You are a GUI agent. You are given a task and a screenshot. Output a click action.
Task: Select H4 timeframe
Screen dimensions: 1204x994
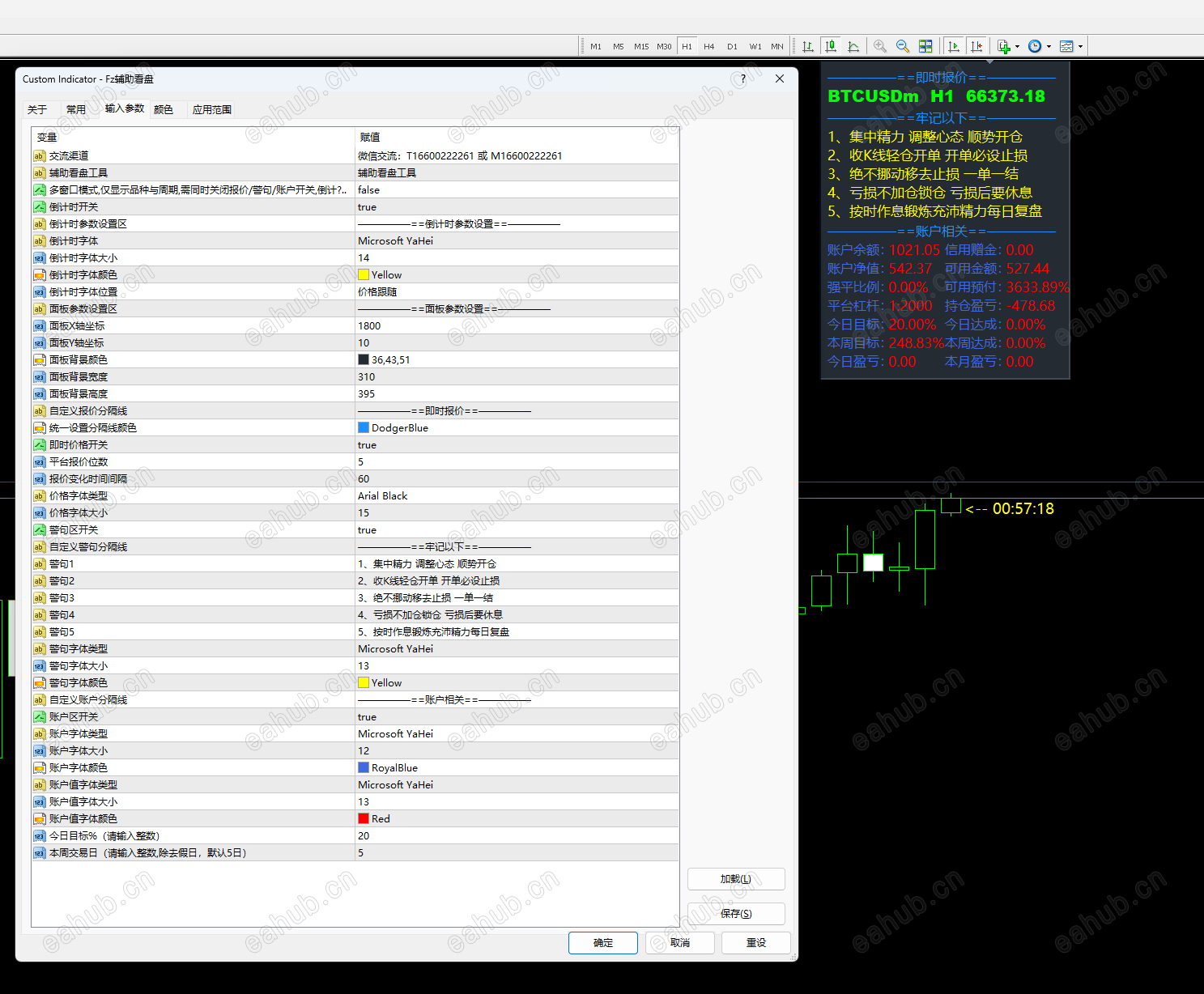pyautogui.click(x=709, y=46)
